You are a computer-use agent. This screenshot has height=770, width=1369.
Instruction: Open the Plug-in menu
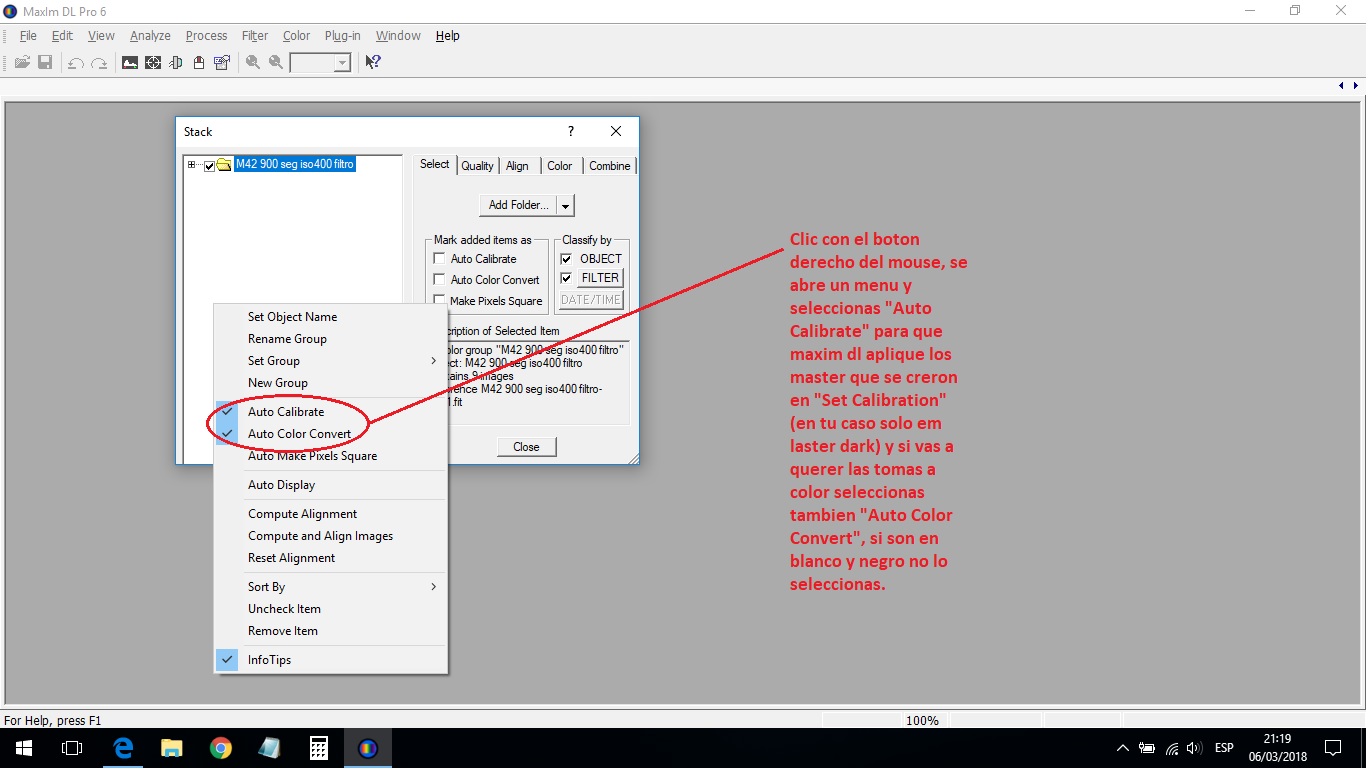click(343, 36)
